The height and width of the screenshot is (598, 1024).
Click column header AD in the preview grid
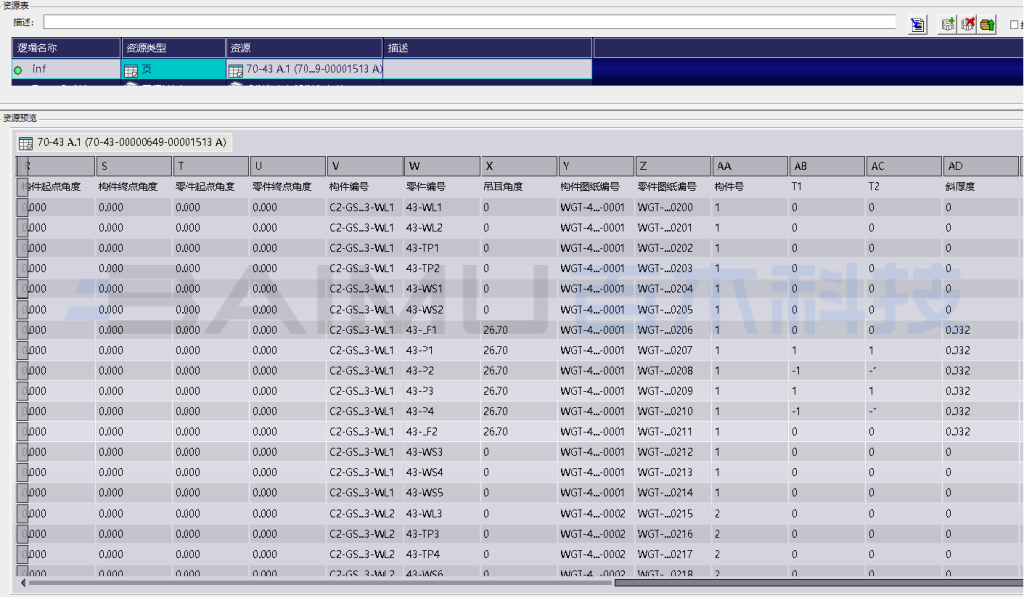(x=979, y=166)
